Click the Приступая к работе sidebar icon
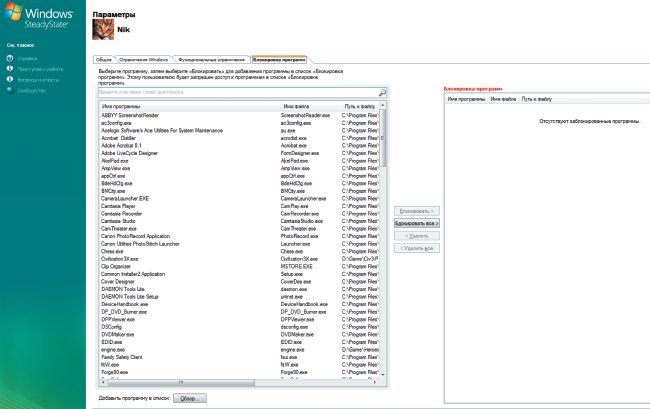This screenshot has width=650, height=409. pyautogui.click(x=11, y=69)
